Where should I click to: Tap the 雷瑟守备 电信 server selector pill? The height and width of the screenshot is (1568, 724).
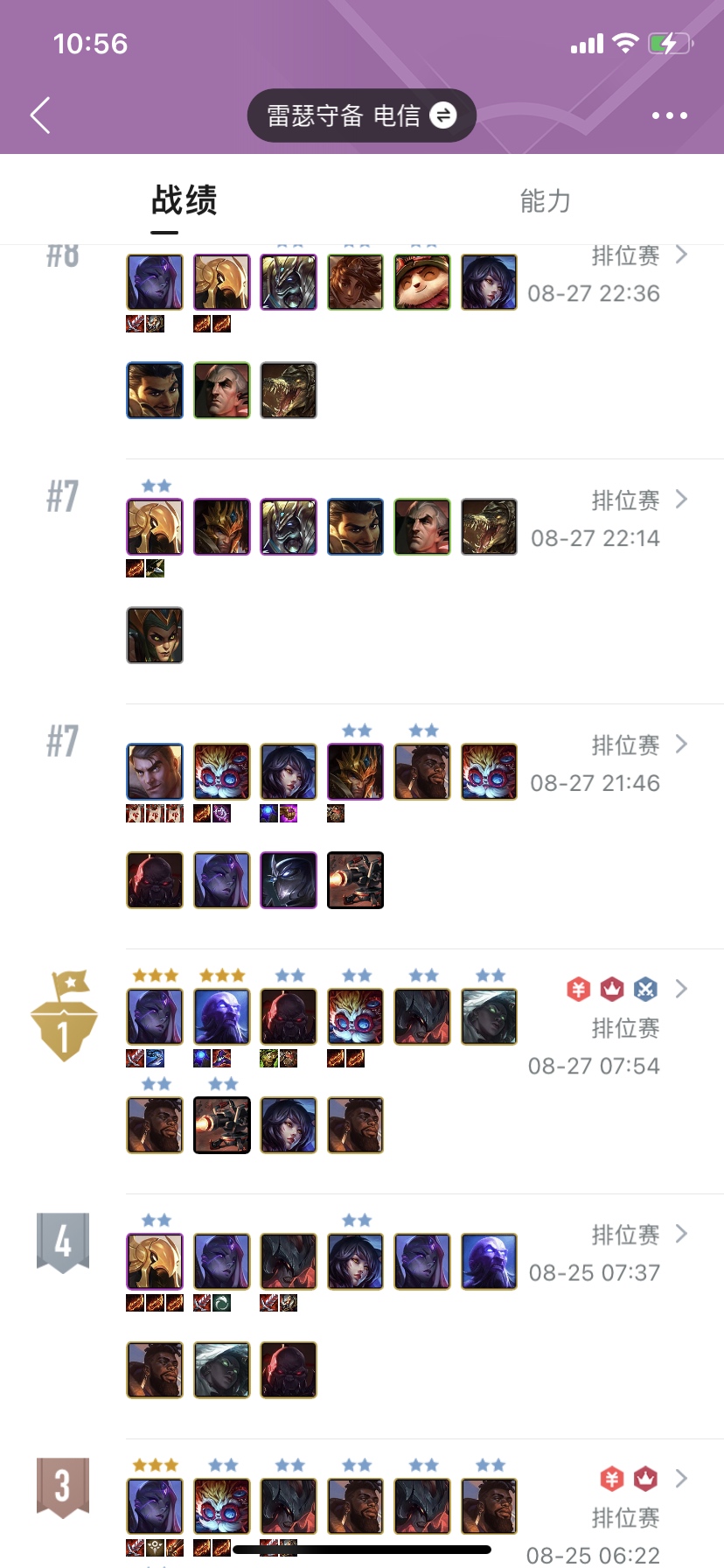361,115
